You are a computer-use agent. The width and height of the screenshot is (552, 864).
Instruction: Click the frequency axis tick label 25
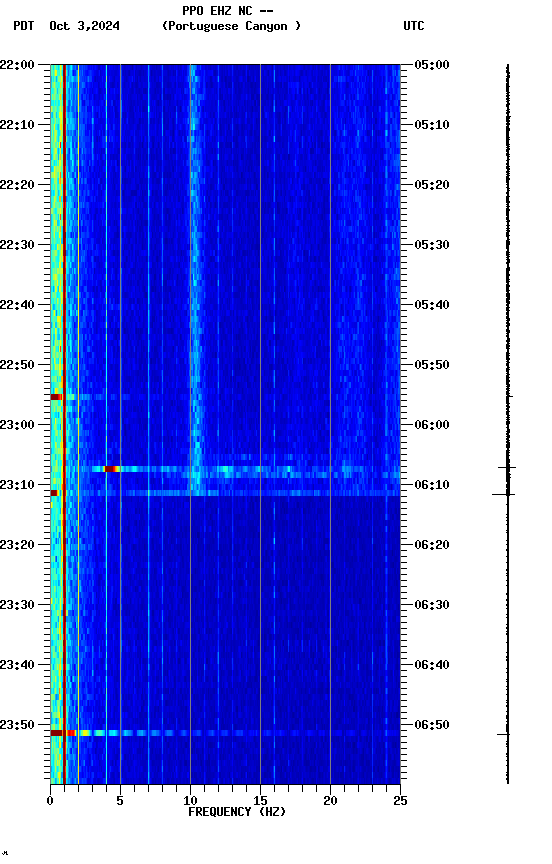[401, 801]
